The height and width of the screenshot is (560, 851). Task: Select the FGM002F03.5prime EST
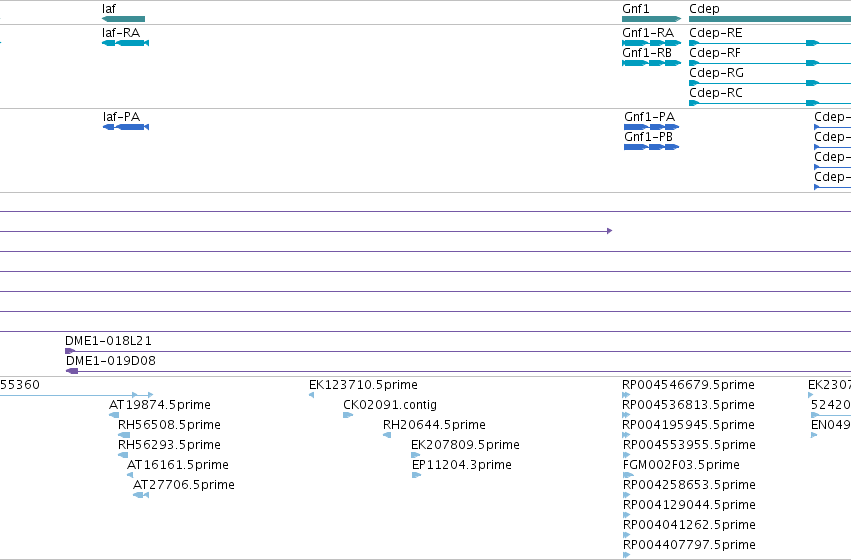[628, 475]
